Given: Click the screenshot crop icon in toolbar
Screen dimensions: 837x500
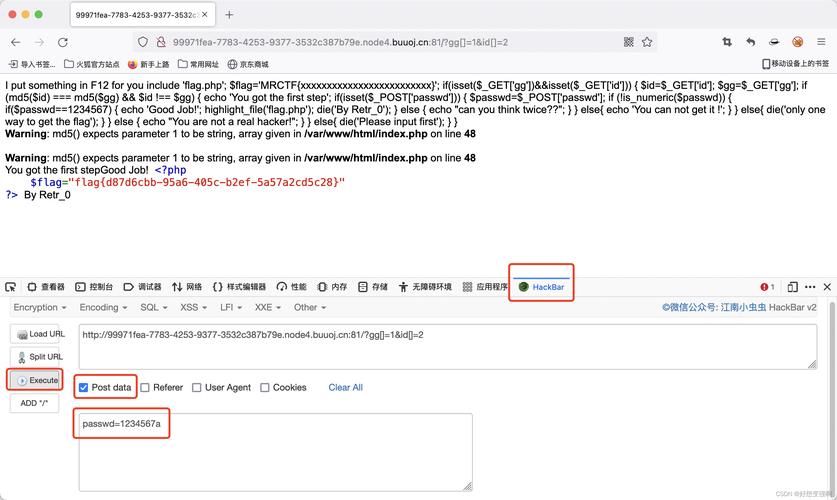Looking at the screenshot, I should 727,42.
